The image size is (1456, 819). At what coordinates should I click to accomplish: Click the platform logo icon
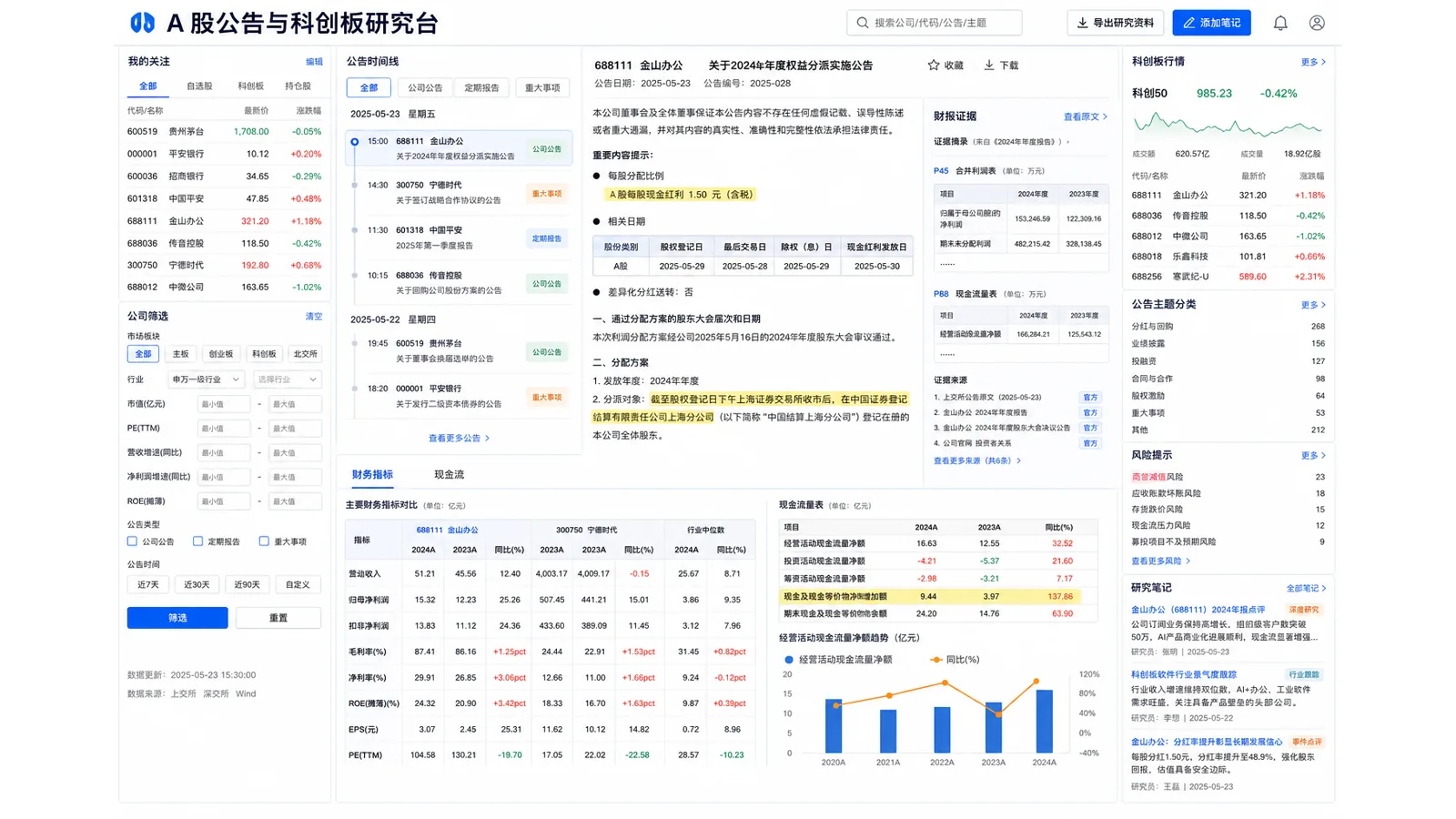pyautogui.click(x=142, y=23)
